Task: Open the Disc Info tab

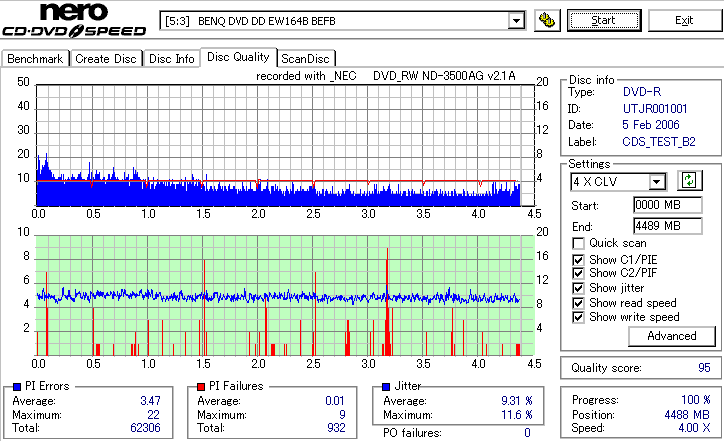Action: (171, 59)
